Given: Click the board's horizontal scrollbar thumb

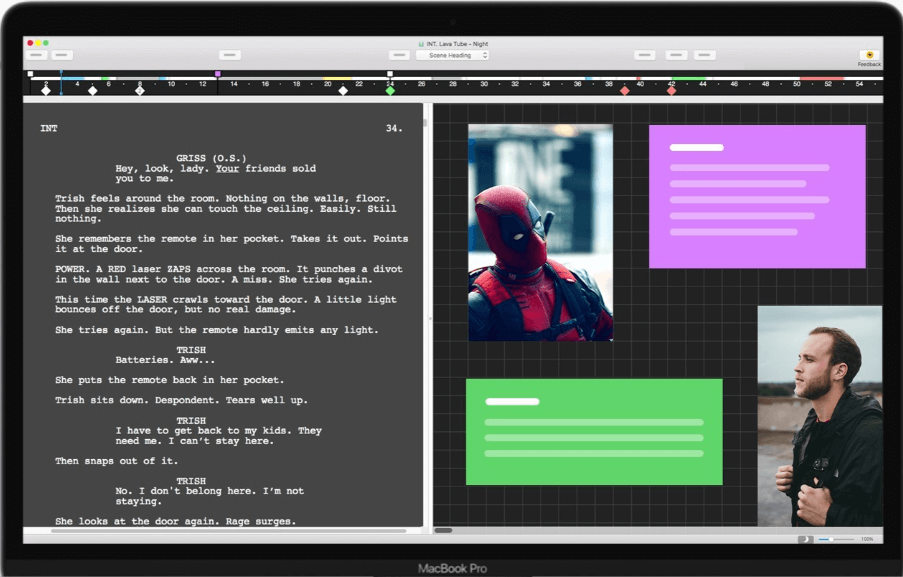Looking at the screenshot, I should pos(443,530).
